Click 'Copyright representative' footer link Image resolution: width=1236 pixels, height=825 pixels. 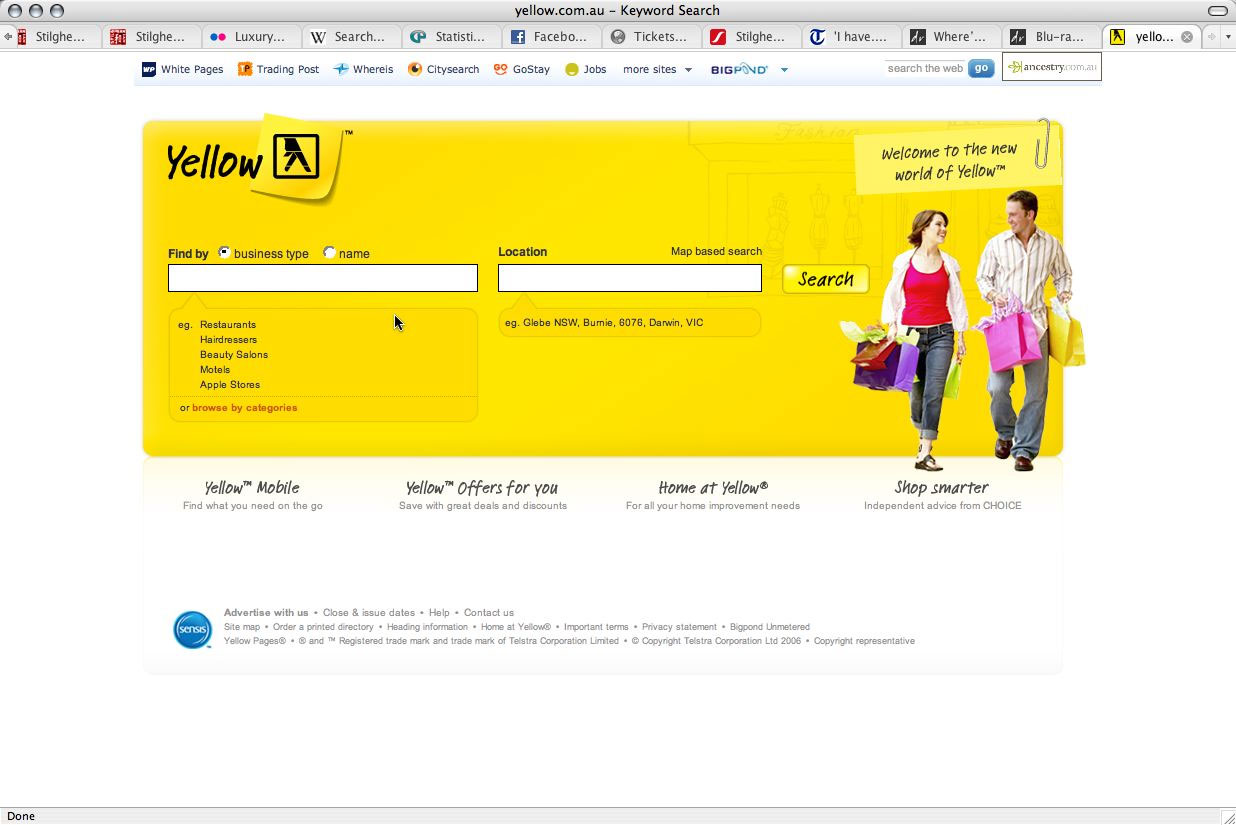(864, 641)
